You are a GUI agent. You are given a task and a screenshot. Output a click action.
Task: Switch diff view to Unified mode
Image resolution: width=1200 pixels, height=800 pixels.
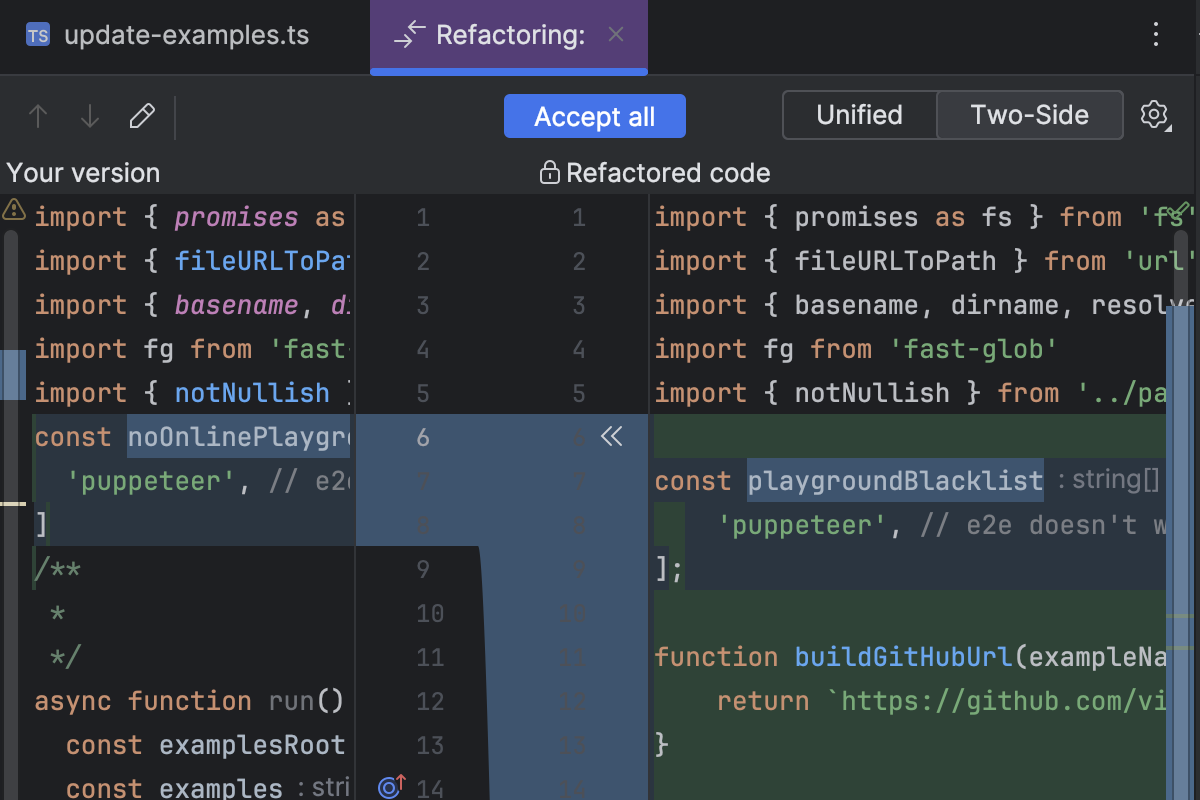click(x=859, y=115)
